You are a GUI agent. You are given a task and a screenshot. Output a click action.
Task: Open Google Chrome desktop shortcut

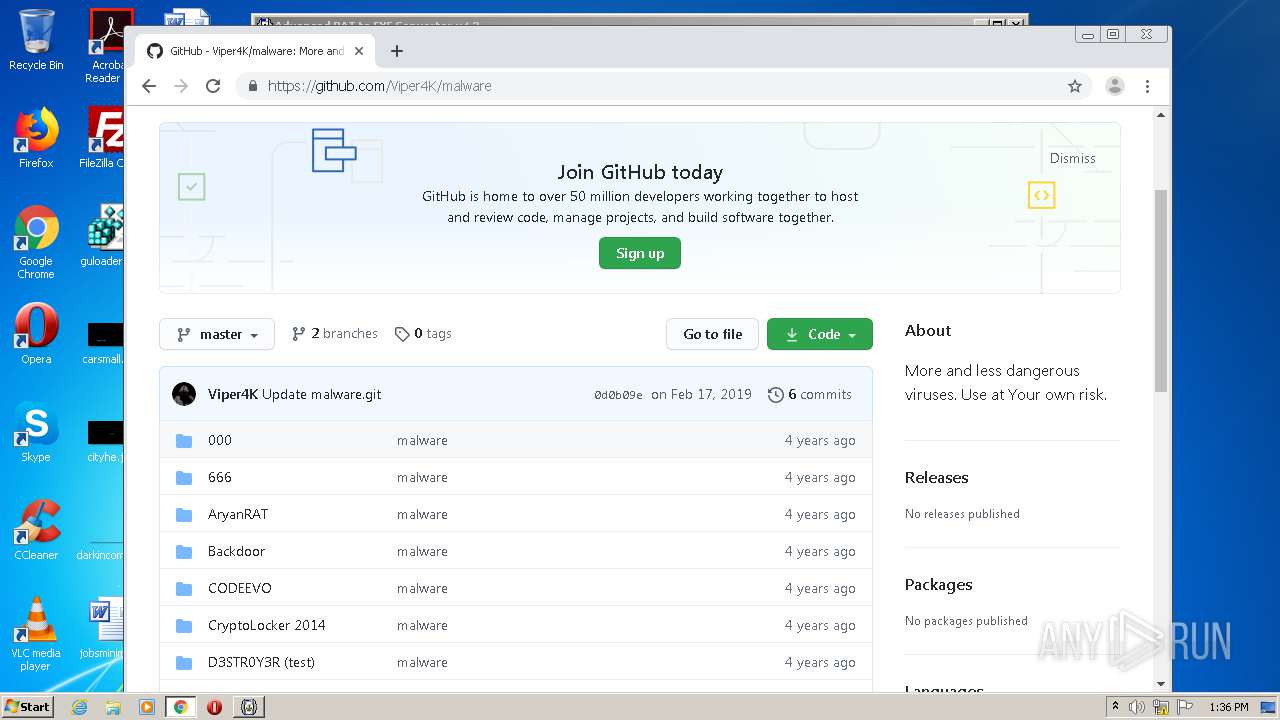click(x=36, y=242)
